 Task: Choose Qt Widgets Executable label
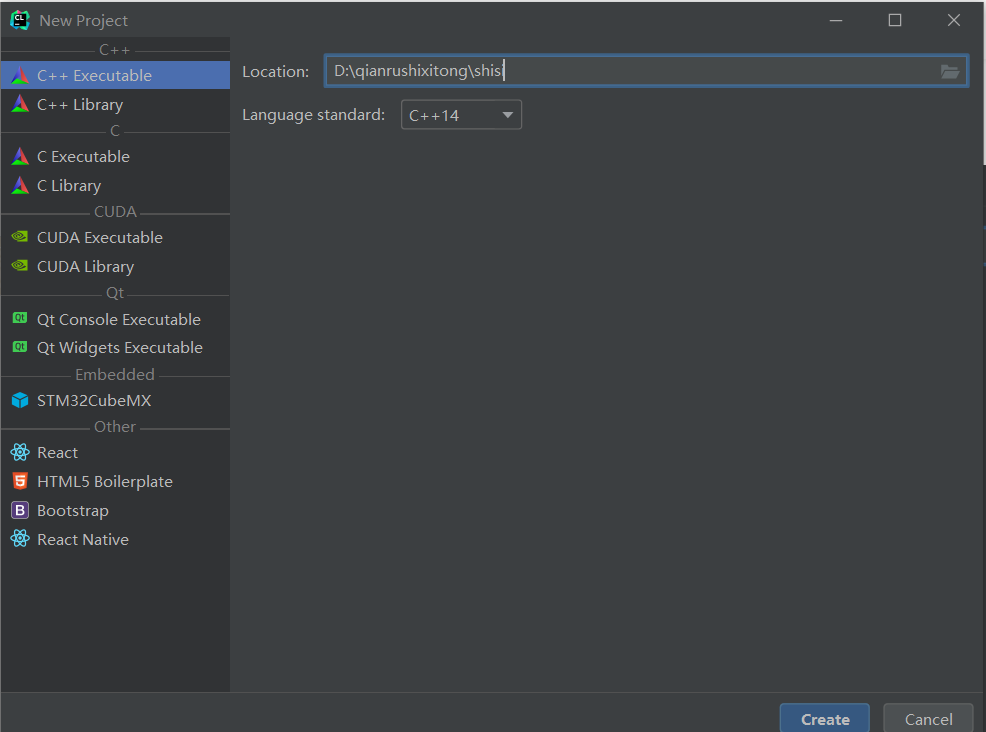[119, 348]
